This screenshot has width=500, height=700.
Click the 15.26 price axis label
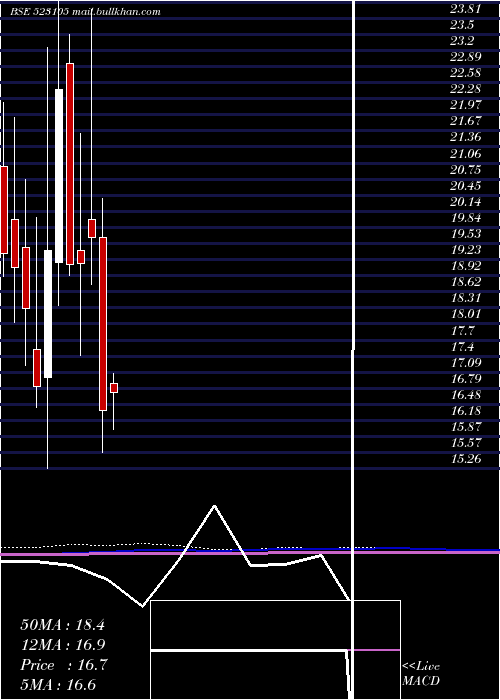click(x=466, y=459)
